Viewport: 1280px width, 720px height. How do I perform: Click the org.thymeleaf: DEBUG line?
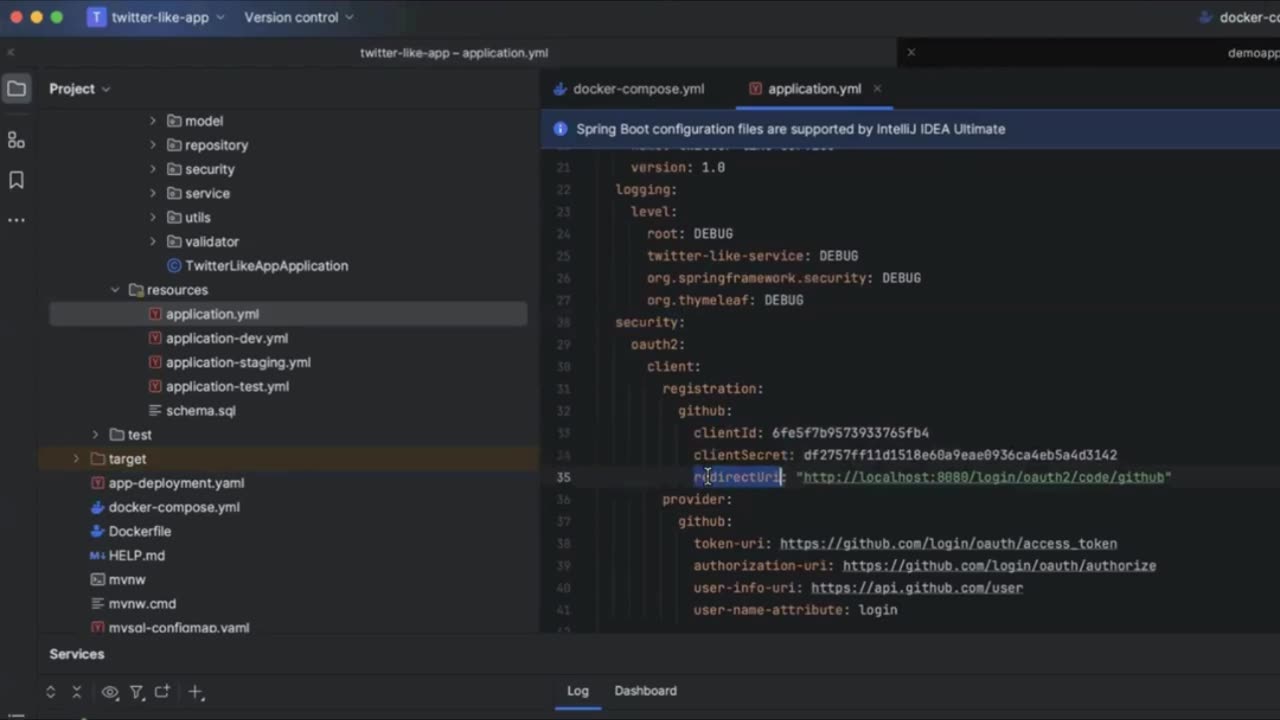point(725,300)
